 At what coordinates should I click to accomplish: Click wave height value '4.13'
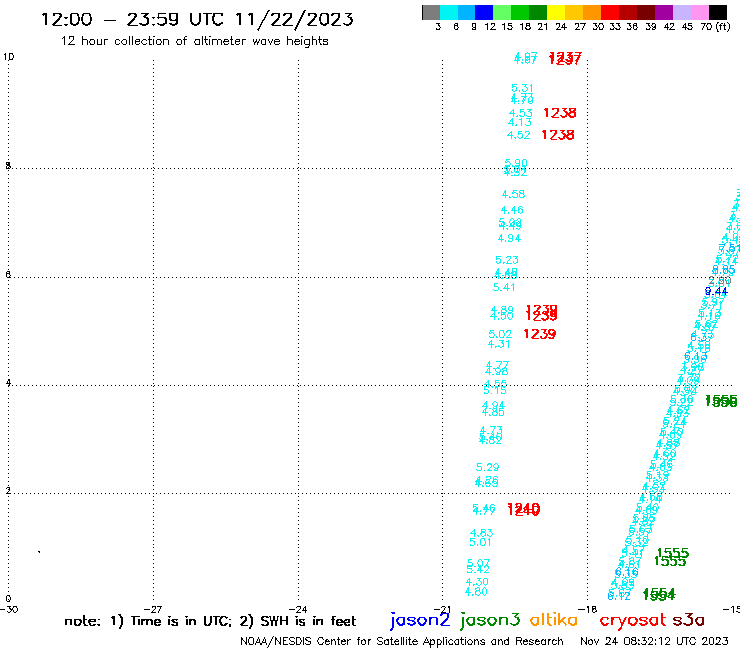520,123
